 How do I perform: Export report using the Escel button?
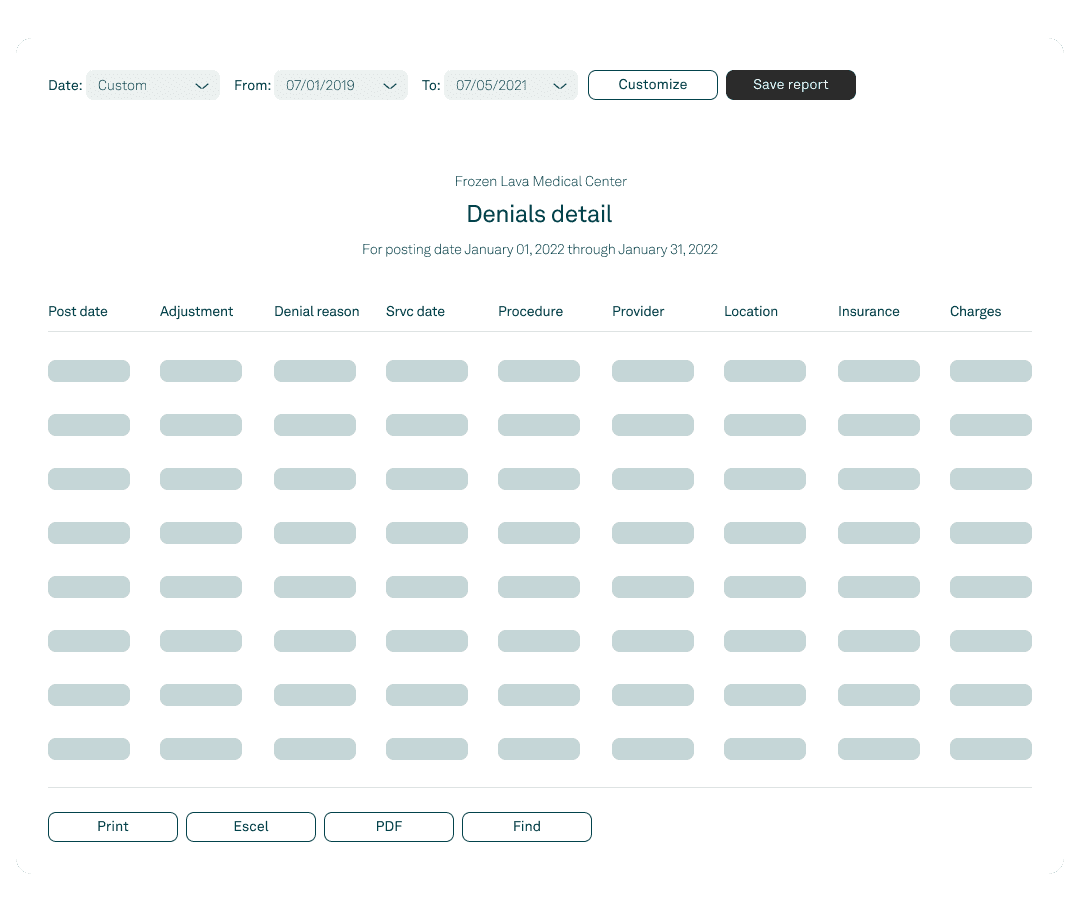(251, 827)
